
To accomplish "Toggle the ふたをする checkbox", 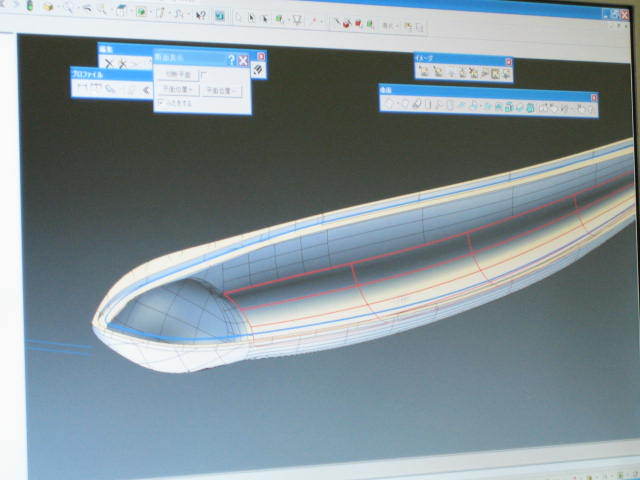I will click(x=161, y=102).
